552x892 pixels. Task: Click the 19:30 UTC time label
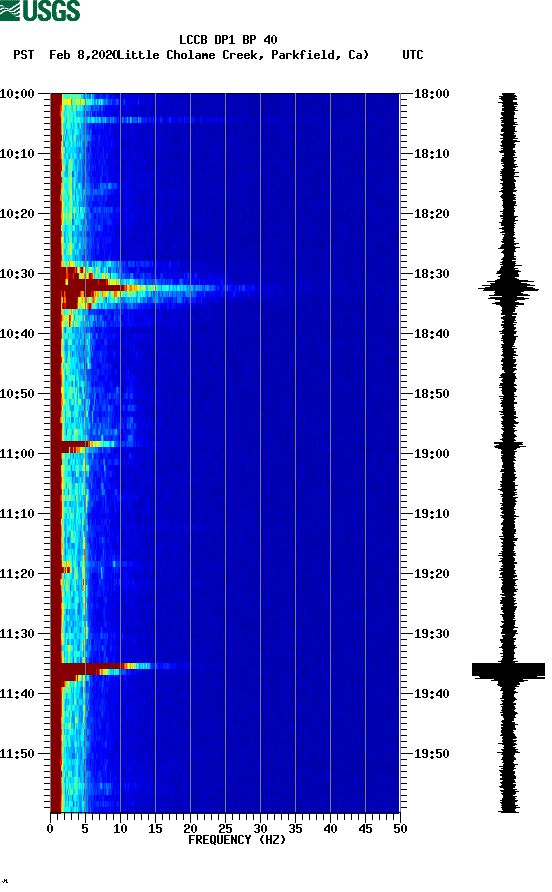point(432,634)
